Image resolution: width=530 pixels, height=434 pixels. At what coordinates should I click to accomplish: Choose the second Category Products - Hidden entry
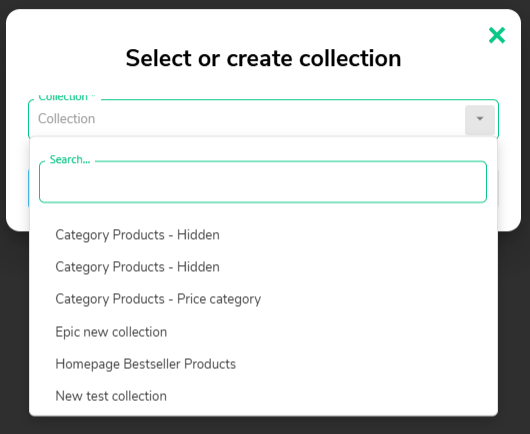pyautogui.click(x=263, y=267)
